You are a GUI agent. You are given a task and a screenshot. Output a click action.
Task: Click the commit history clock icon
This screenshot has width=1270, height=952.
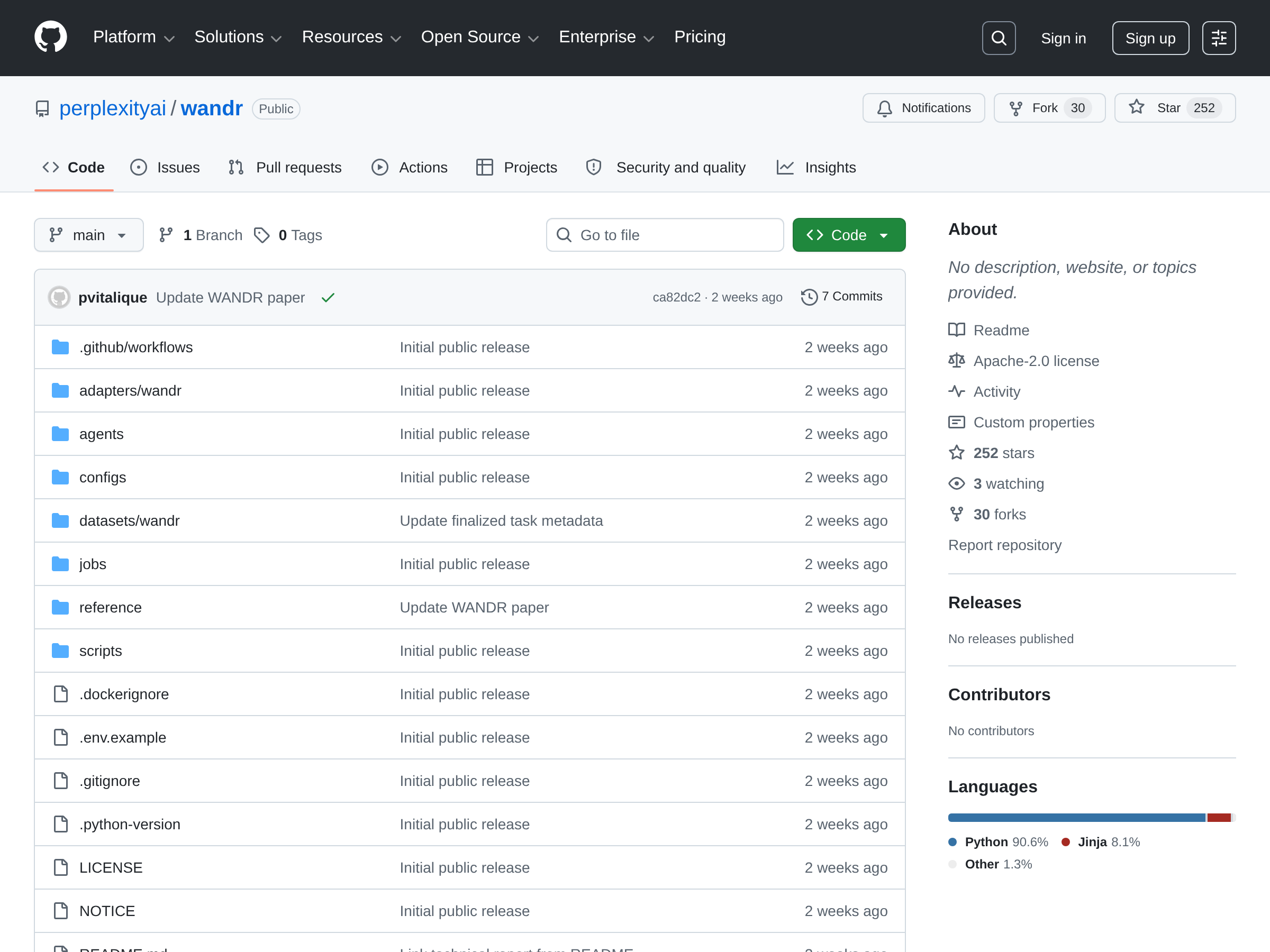[x=809, y=297]
